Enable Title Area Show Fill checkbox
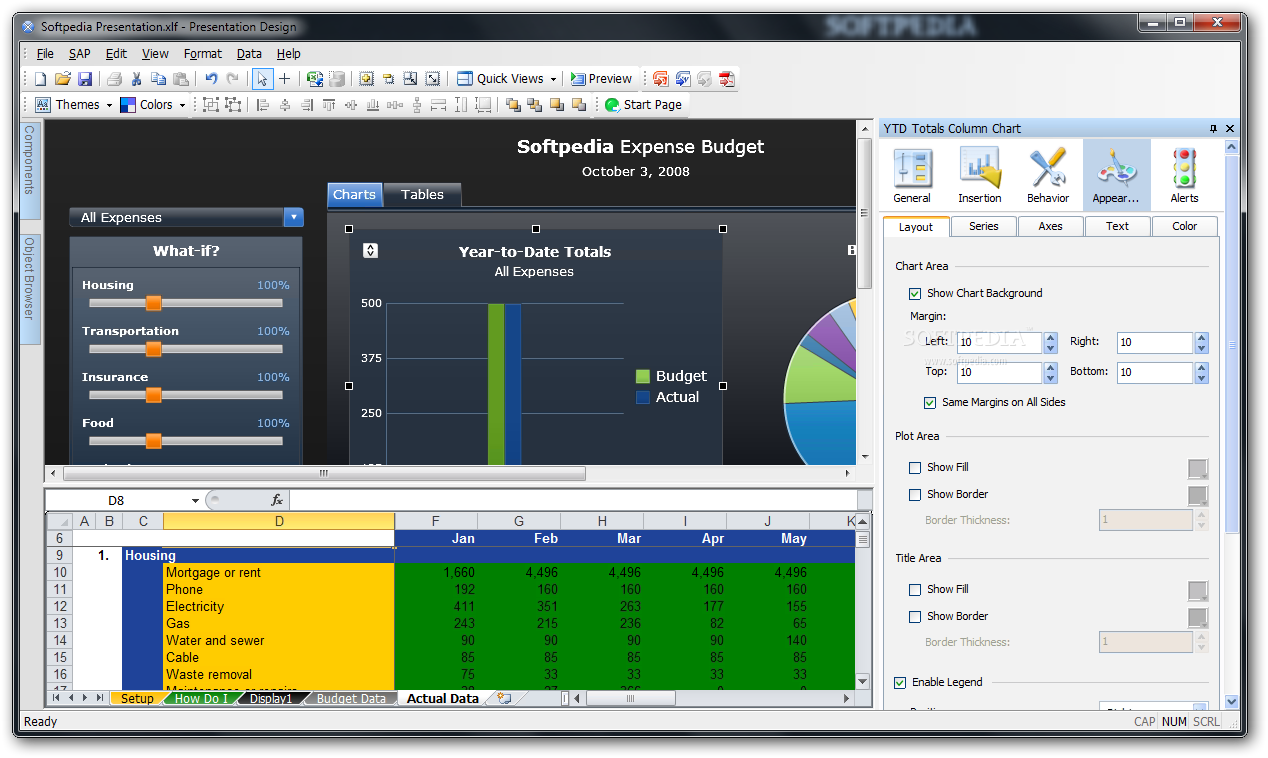This screenshot has height=758, width=1268. coord(915,589)
